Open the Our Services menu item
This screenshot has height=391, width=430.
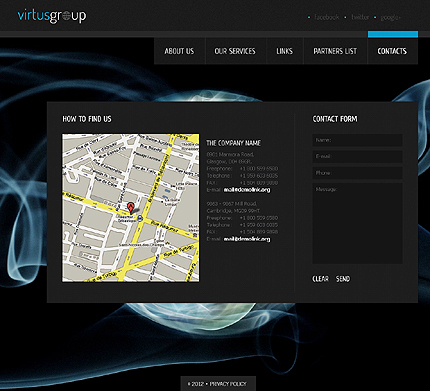(x=235, y=51)
